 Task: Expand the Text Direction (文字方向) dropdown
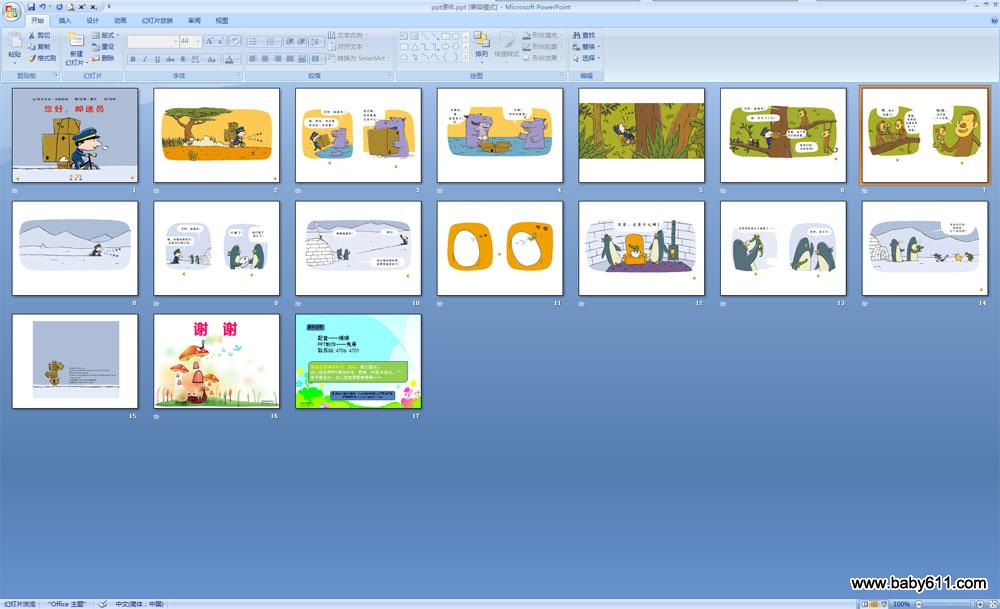pos(348,35)
